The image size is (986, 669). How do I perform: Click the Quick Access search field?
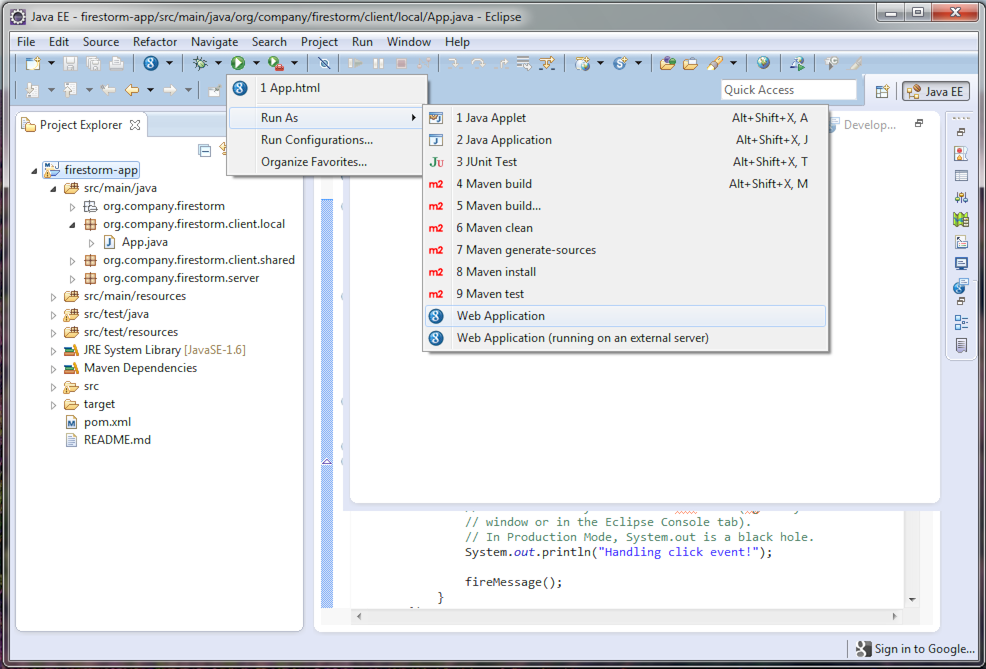point(789,90)
